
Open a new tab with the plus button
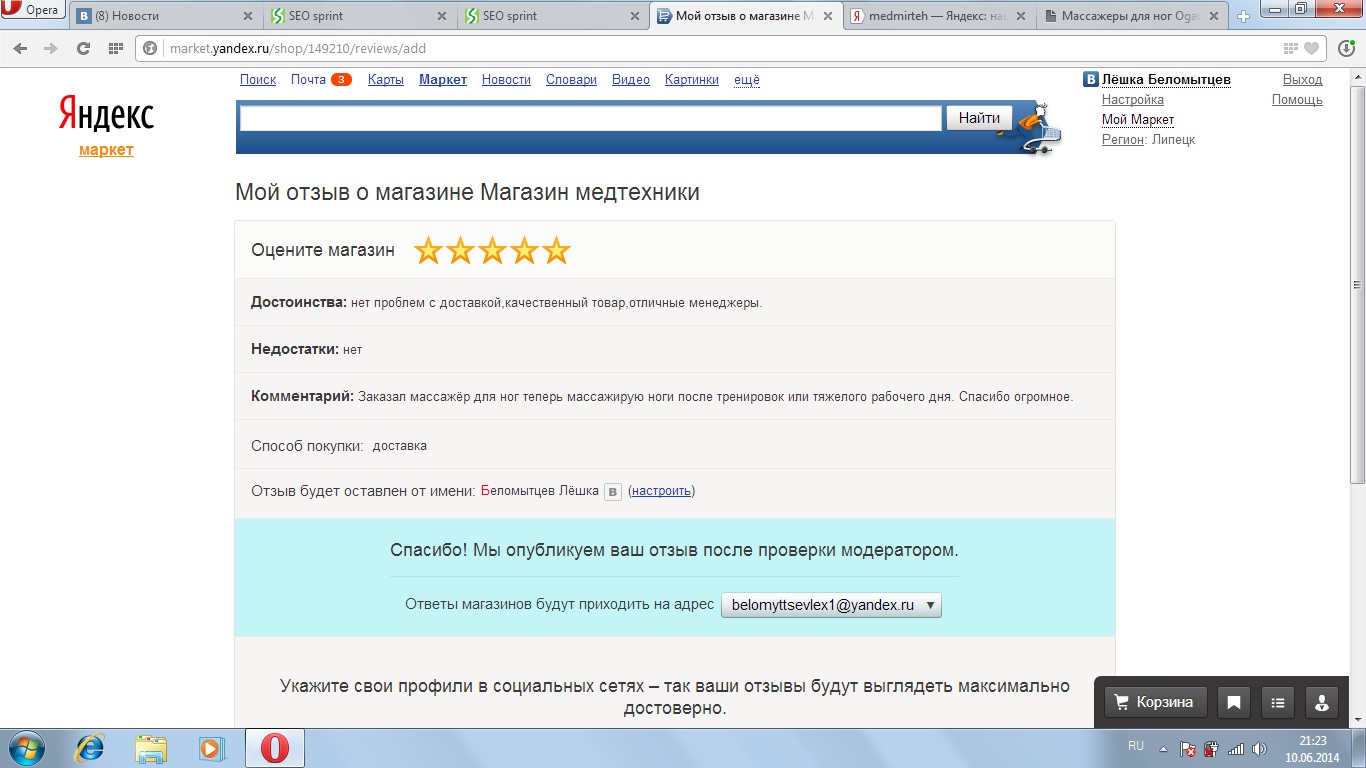coord(1244,17)
